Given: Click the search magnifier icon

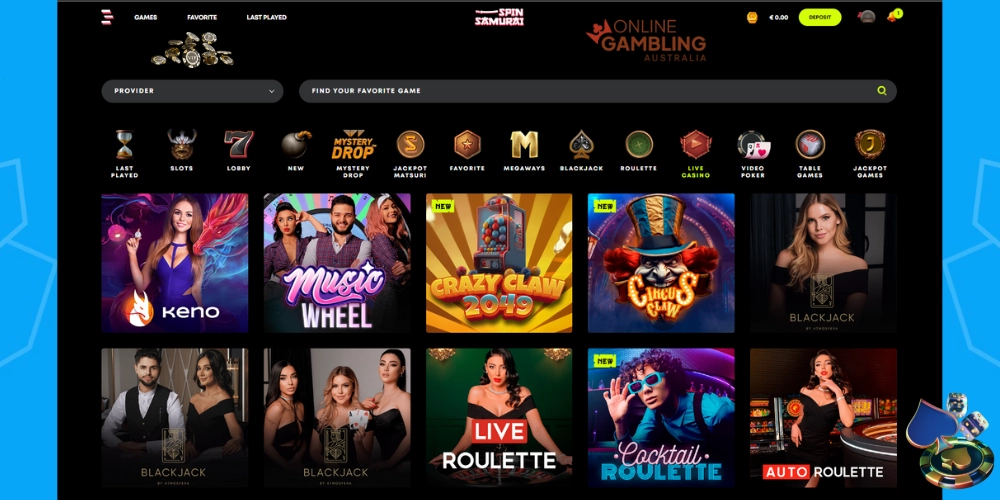Looking at the screenshot, I should (881, 91).
